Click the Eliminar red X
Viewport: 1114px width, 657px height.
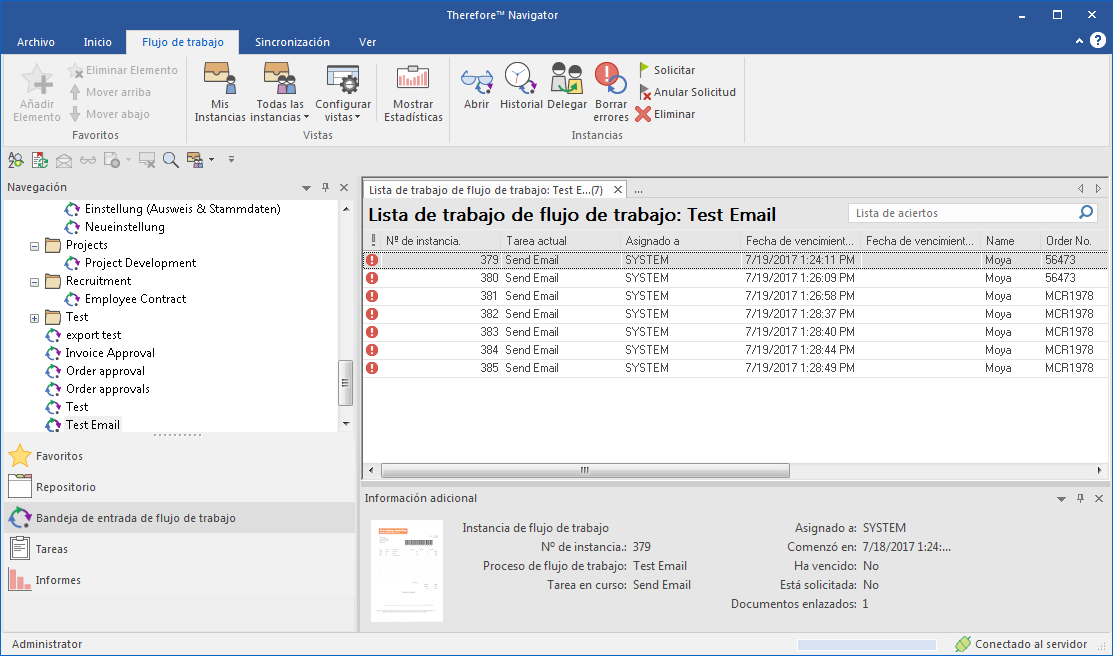point(643,114)
